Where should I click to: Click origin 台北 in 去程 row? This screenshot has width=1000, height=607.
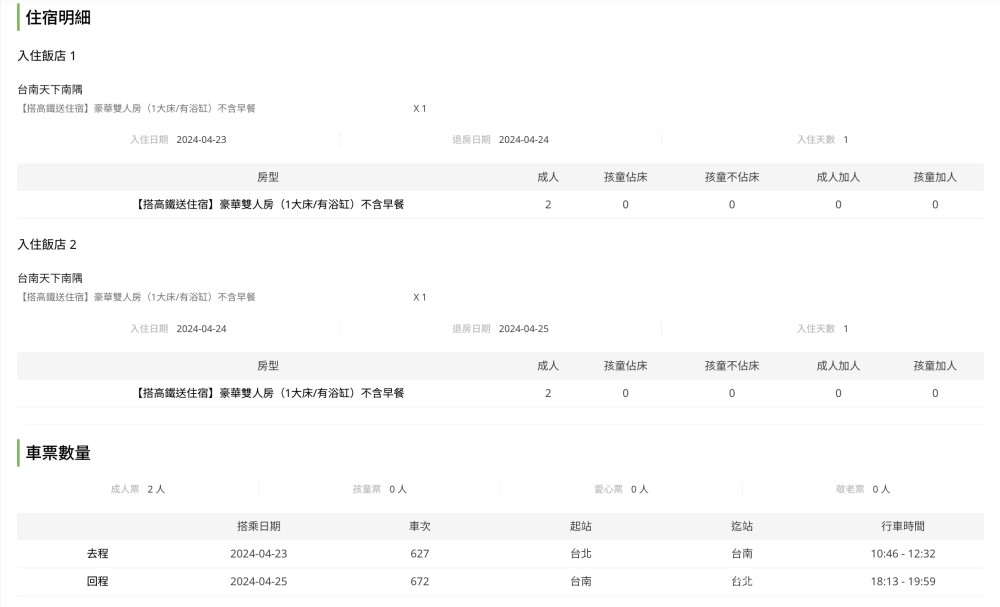580,553
